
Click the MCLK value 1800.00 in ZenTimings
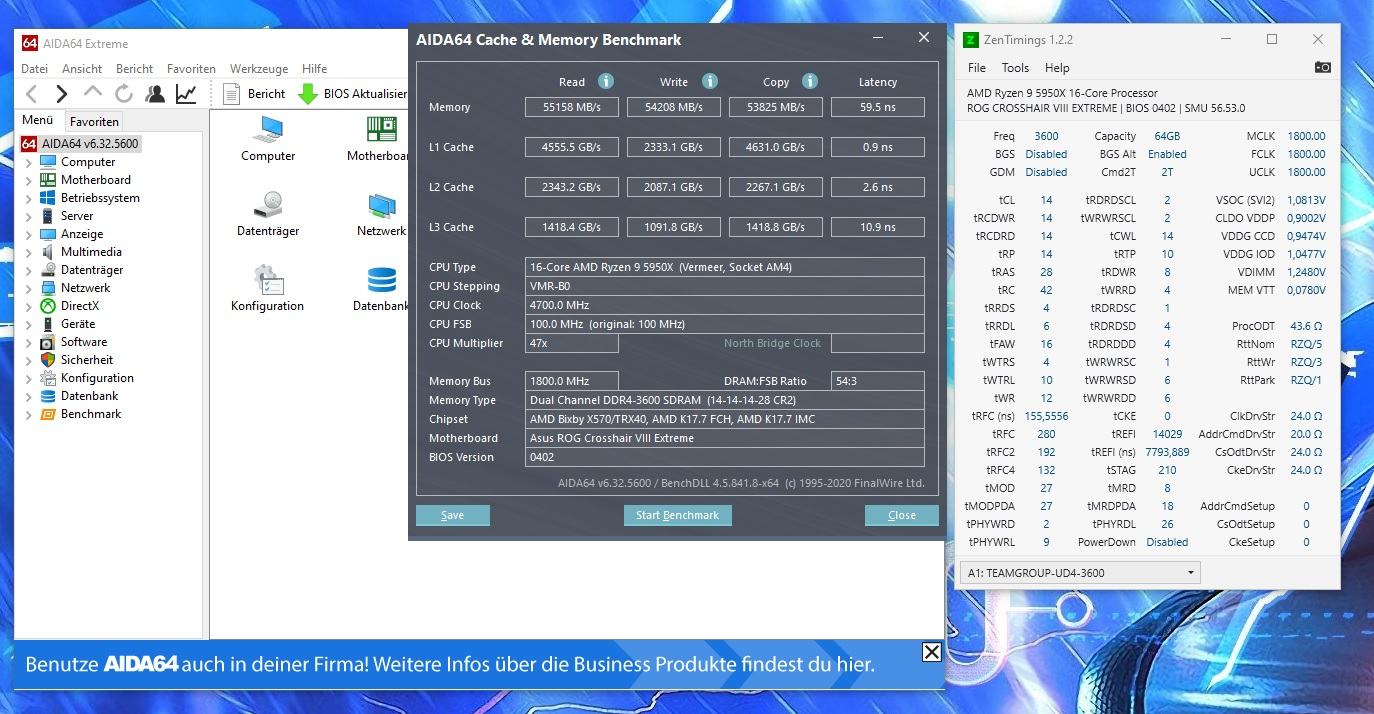pyautogui.click(x=1306, y=136)
